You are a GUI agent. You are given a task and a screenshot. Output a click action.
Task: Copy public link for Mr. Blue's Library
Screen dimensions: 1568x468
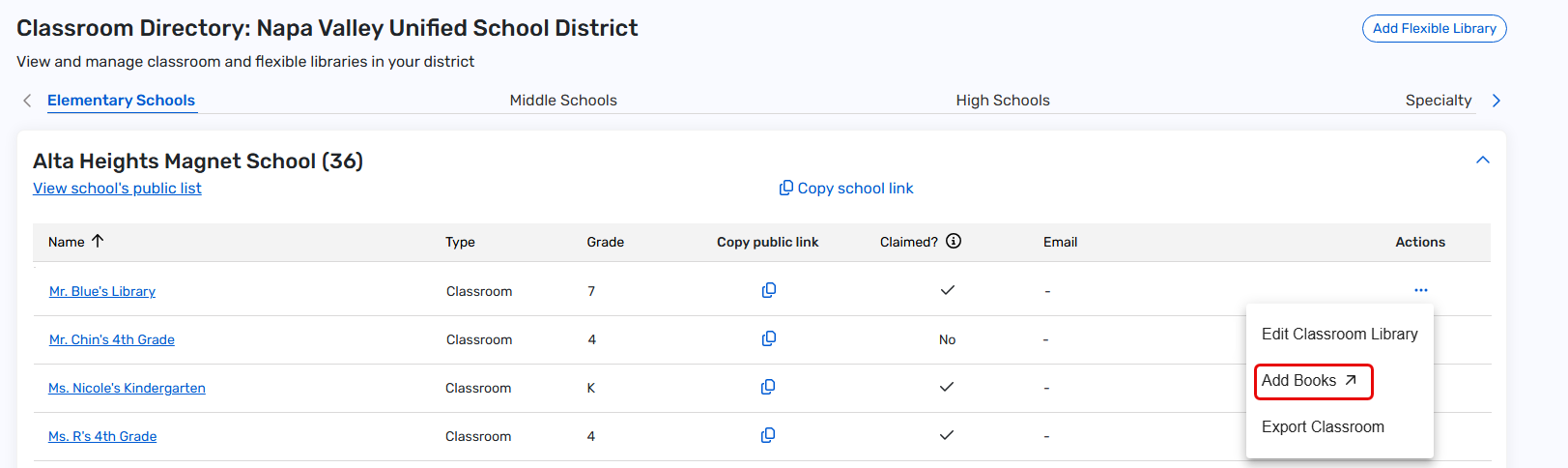click(x=769, y=290)
